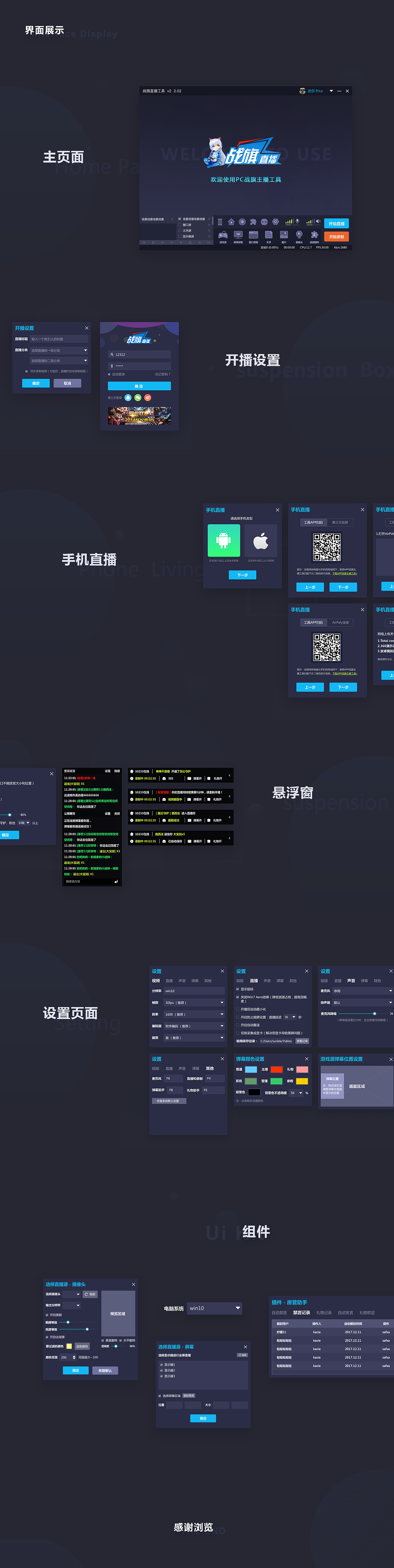Log in with the green WeChat icon
394x1568 pixels.
pyautogui.click(x=138, y=397)
